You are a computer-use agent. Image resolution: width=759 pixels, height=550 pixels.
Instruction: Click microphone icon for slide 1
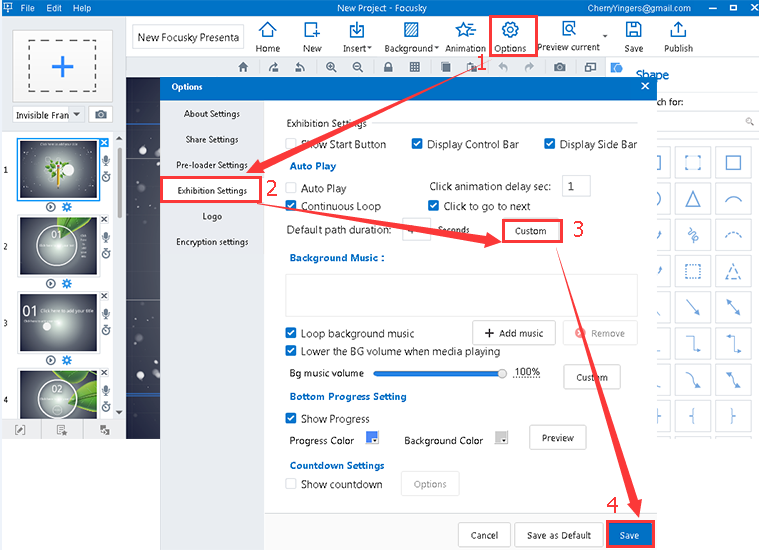(x=106, y=160)
